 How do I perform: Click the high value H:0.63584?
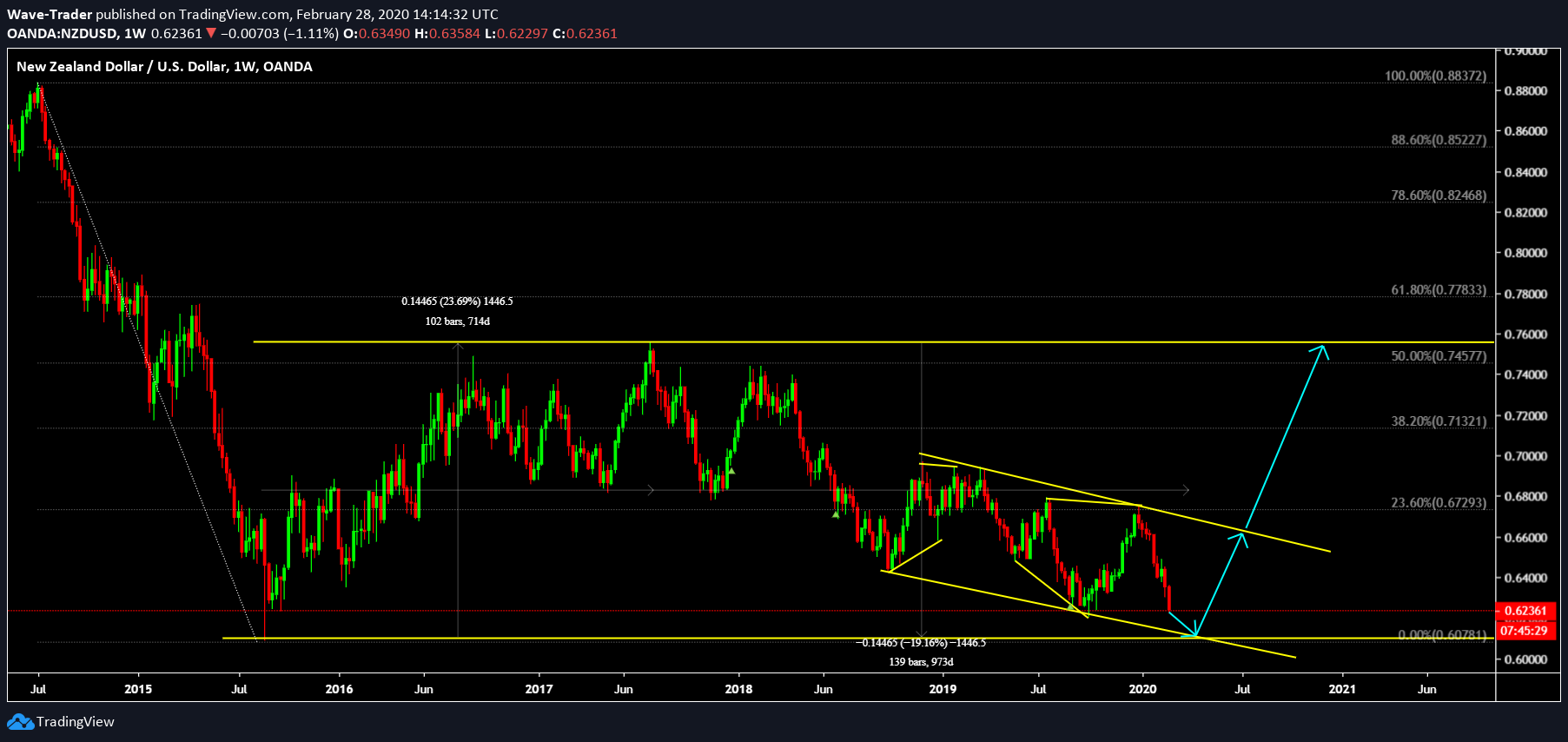447,34
